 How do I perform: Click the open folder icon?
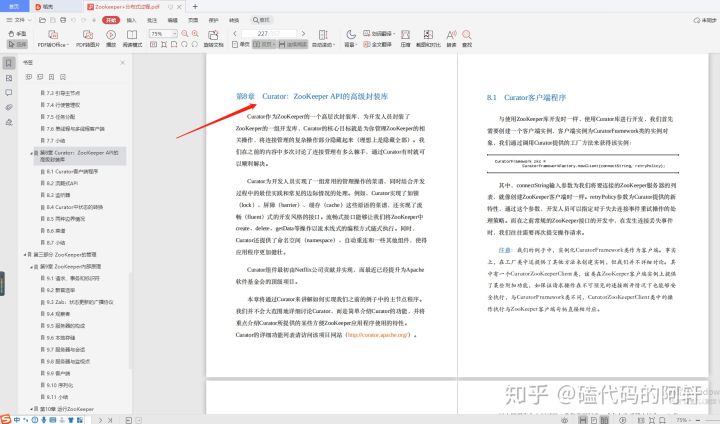point(42,20)
